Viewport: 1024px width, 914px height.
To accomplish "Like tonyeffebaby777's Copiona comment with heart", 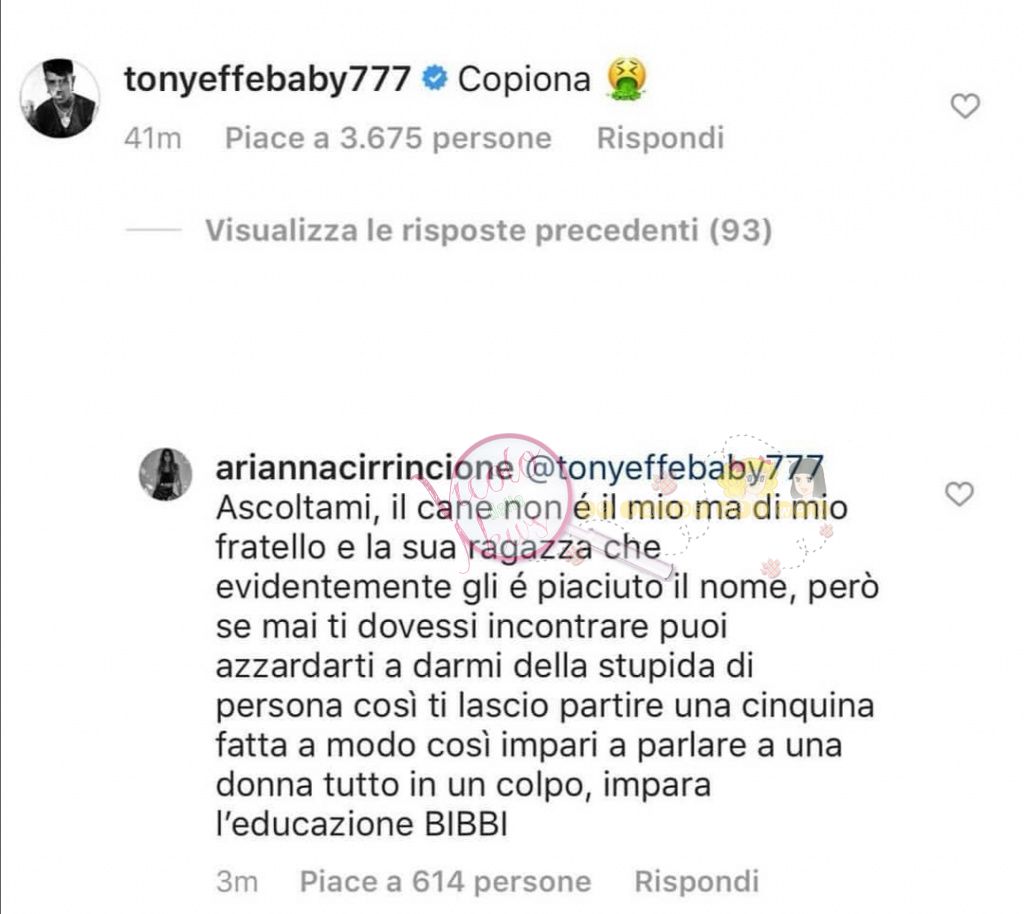I will 965,106.
